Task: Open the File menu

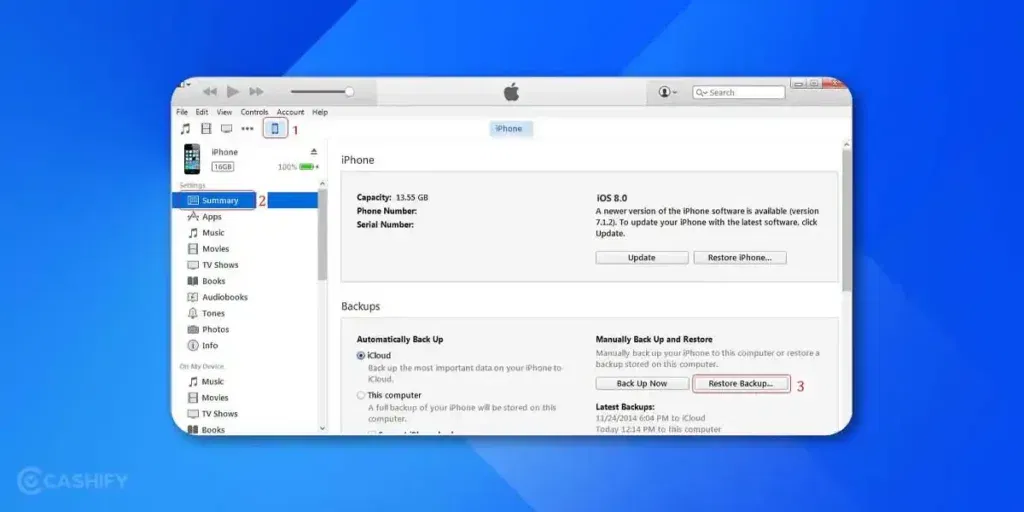Action: tap(182, 112)
